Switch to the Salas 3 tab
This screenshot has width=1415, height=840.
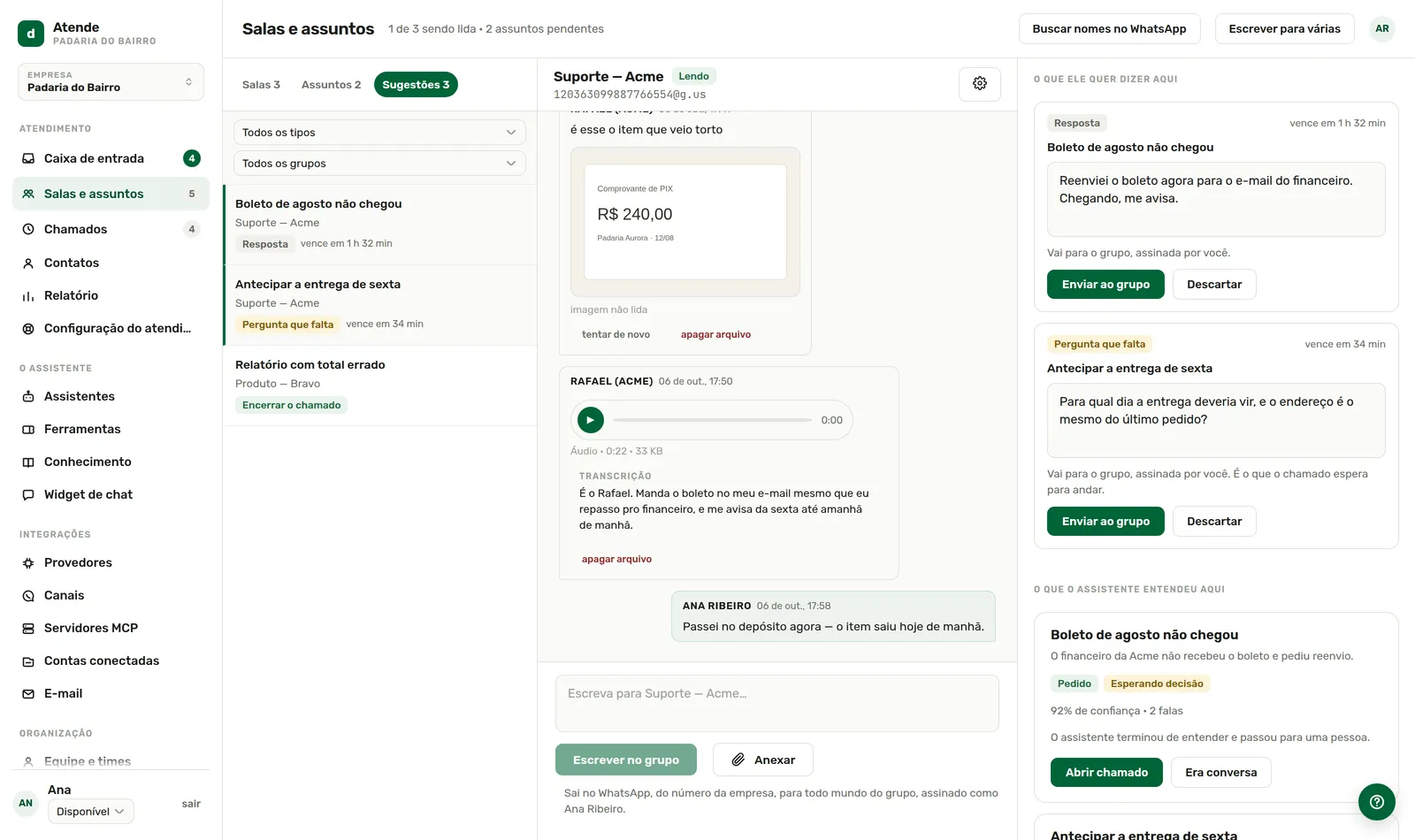point(261,85)
